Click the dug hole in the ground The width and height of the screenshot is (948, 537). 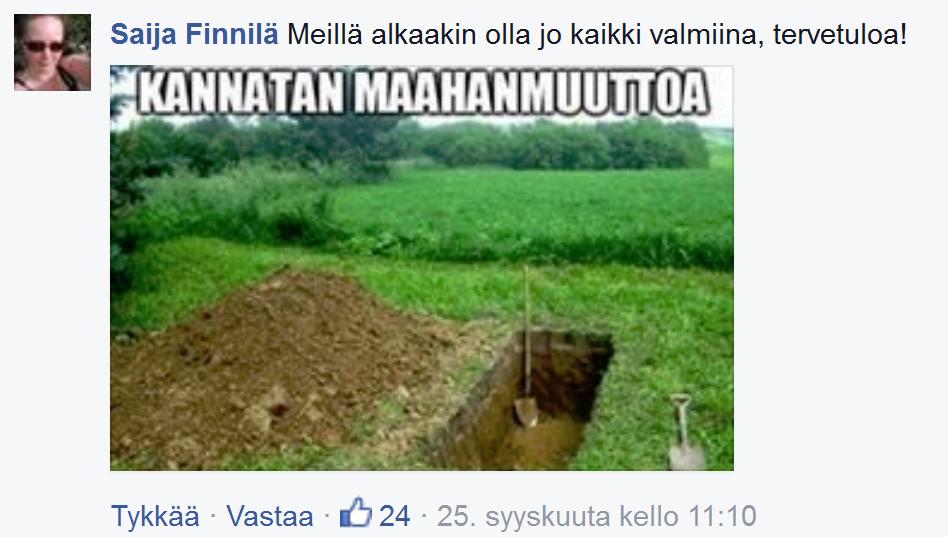526,399
